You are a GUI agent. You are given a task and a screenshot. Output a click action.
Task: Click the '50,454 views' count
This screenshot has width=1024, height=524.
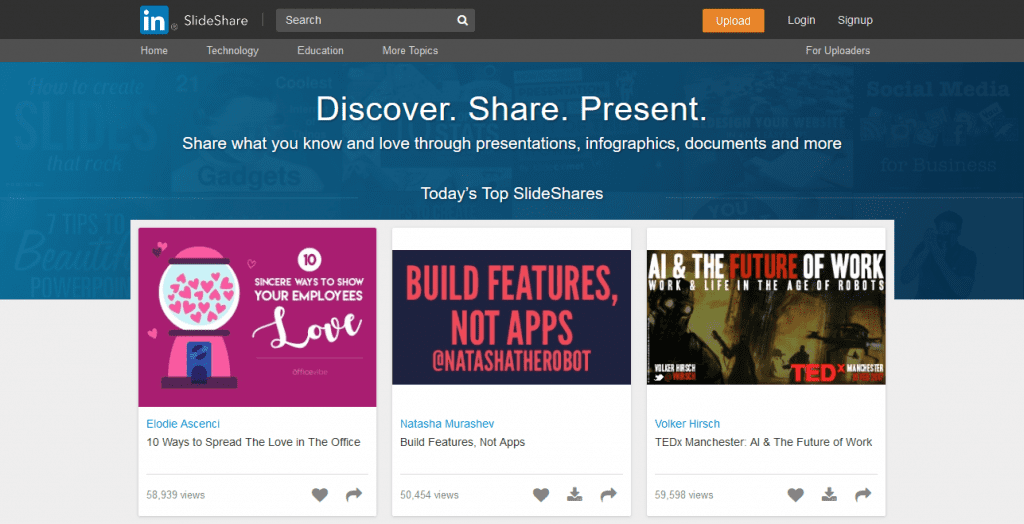coord(429,495)
